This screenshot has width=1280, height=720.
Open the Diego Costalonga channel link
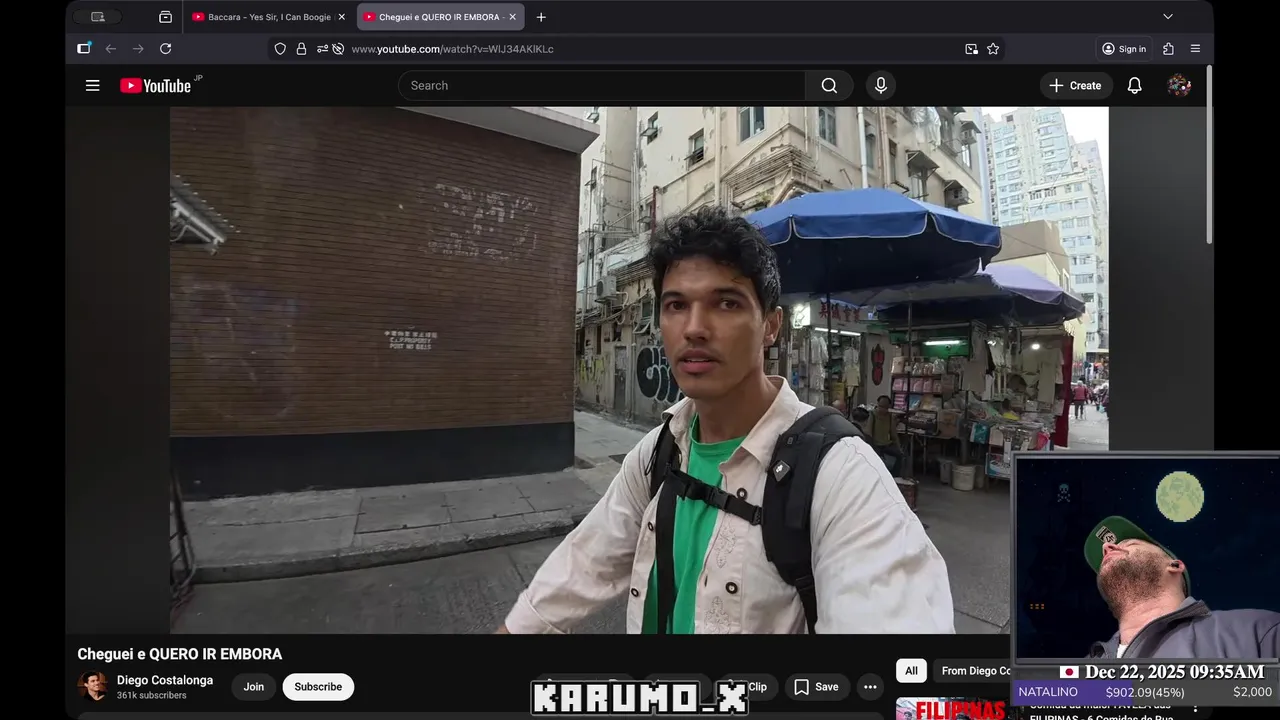pos(165,680)
